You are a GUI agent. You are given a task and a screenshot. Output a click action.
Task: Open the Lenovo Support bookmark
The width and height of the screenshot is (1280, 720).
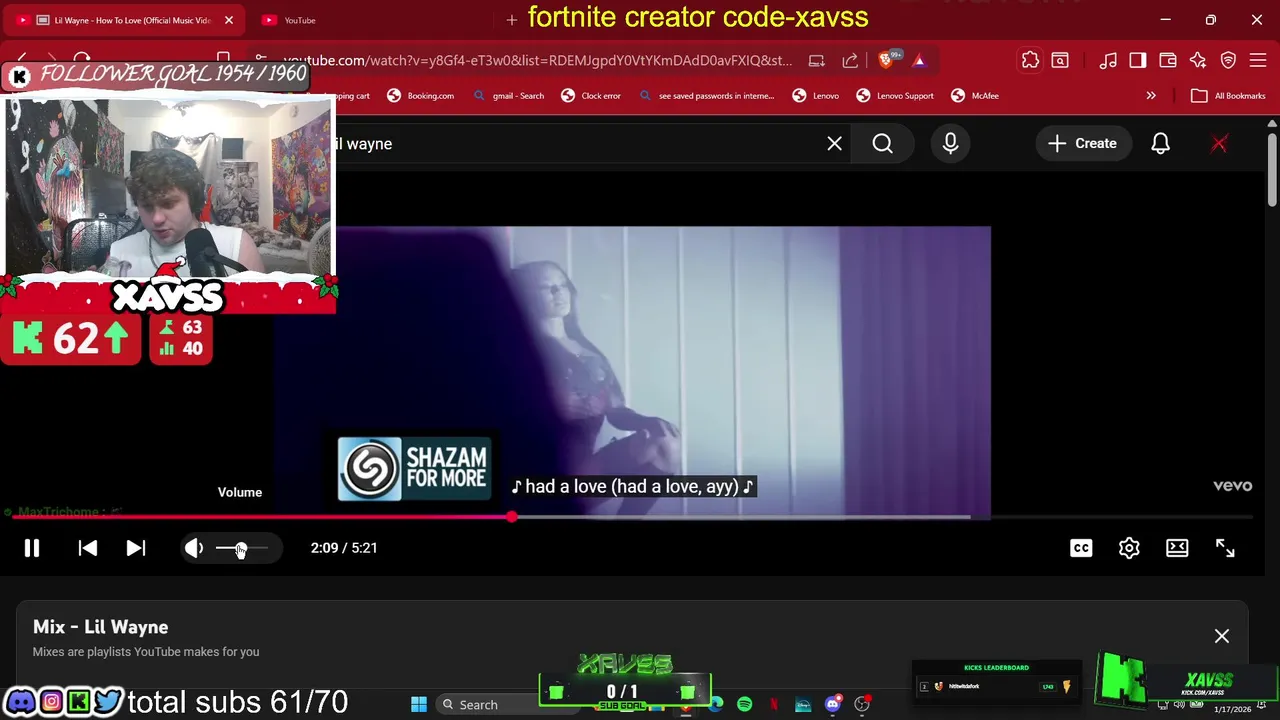pos(895,96)
